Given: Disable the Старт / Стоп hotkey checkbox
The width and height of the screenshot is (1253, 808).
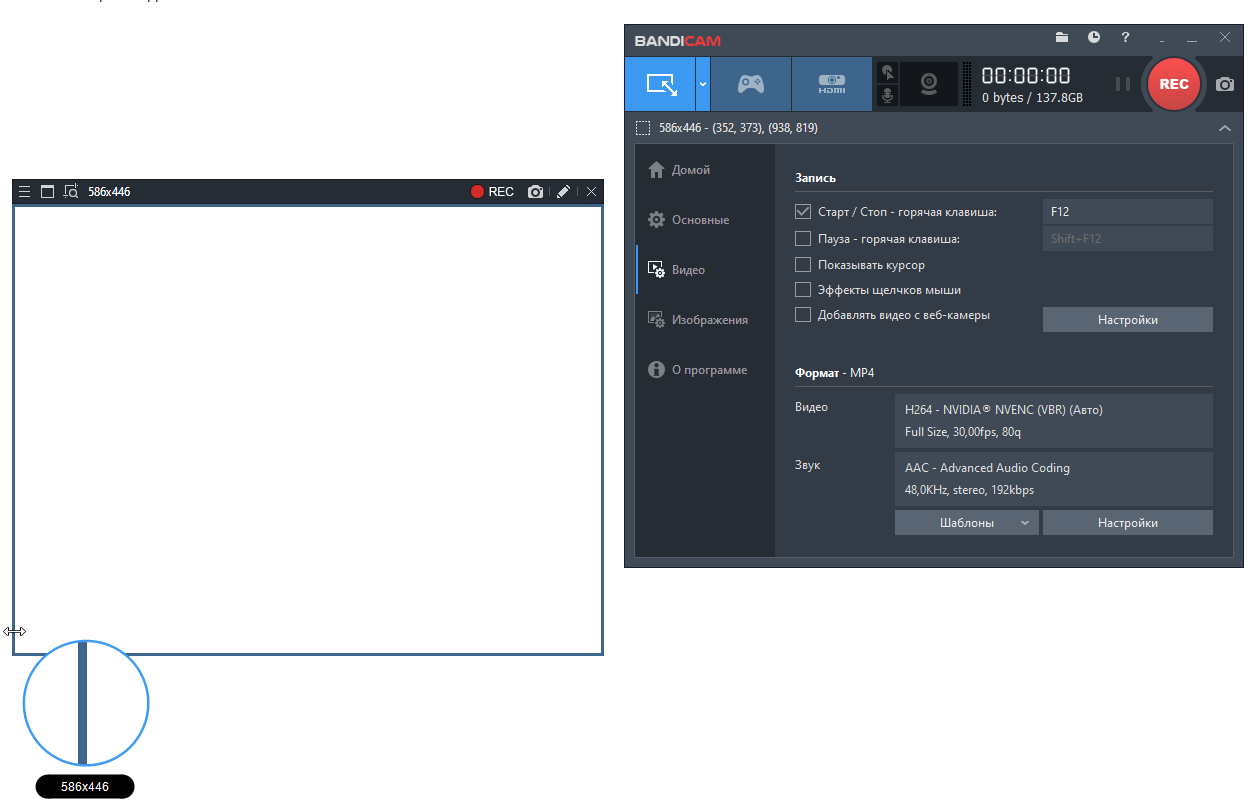Looking at the screenshot, I should [802, 212].
